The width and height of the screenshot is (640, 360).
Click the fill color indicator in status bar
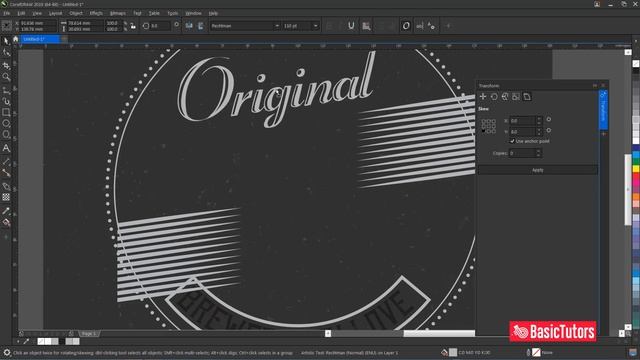(453, 352)
